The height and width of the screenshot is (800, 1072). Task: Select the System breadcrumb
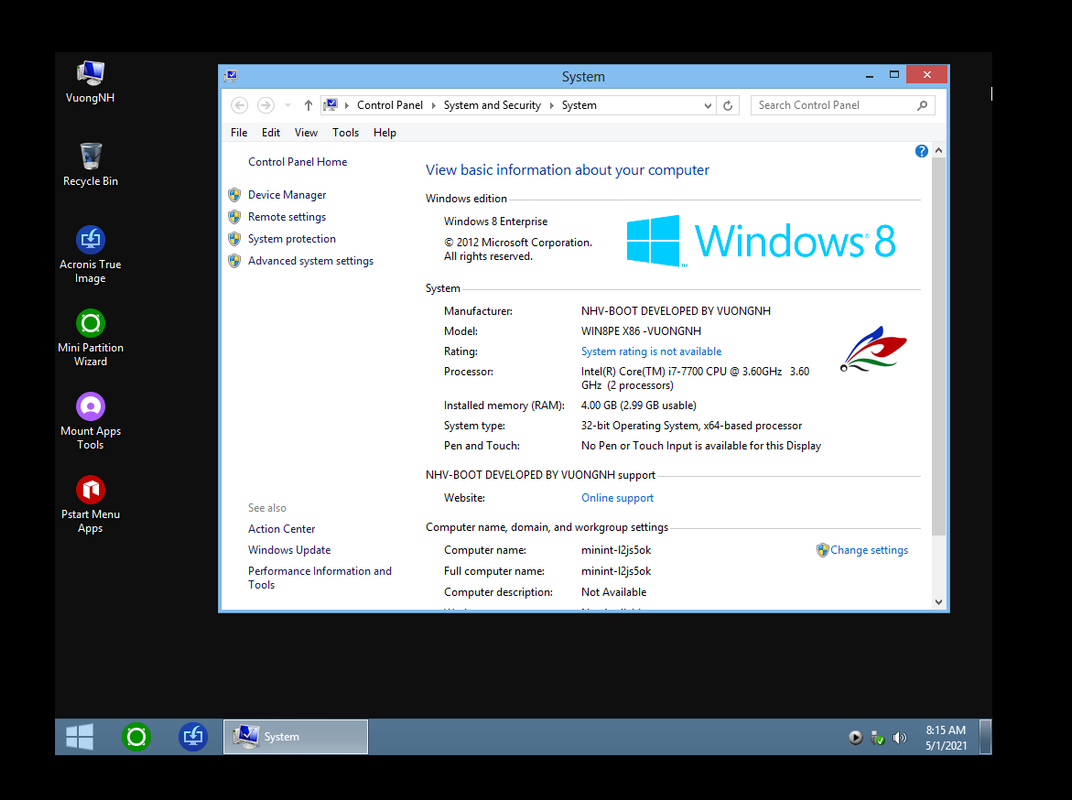pyautogui.click(x=579, y=105)
